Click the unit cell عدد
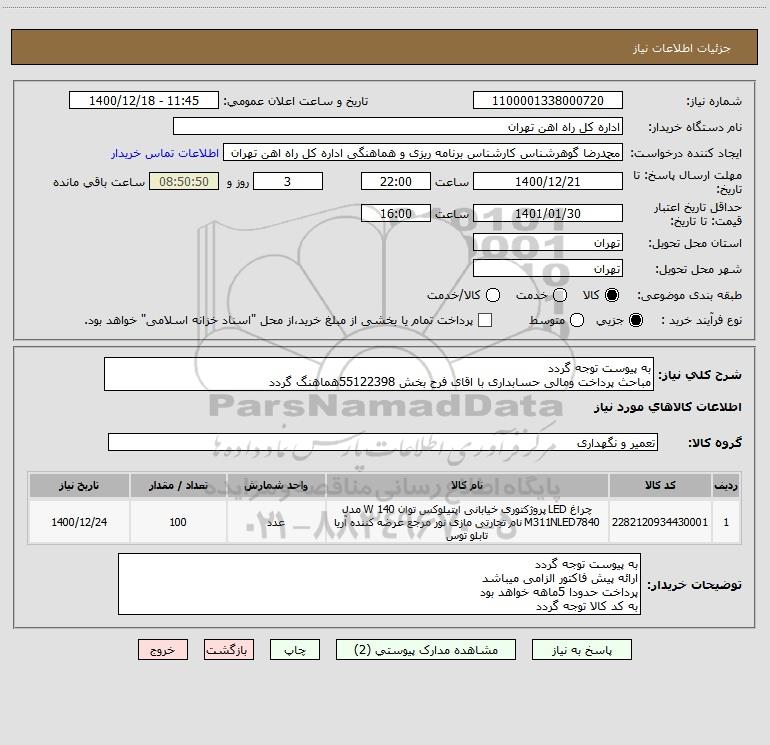 point(276,522)
